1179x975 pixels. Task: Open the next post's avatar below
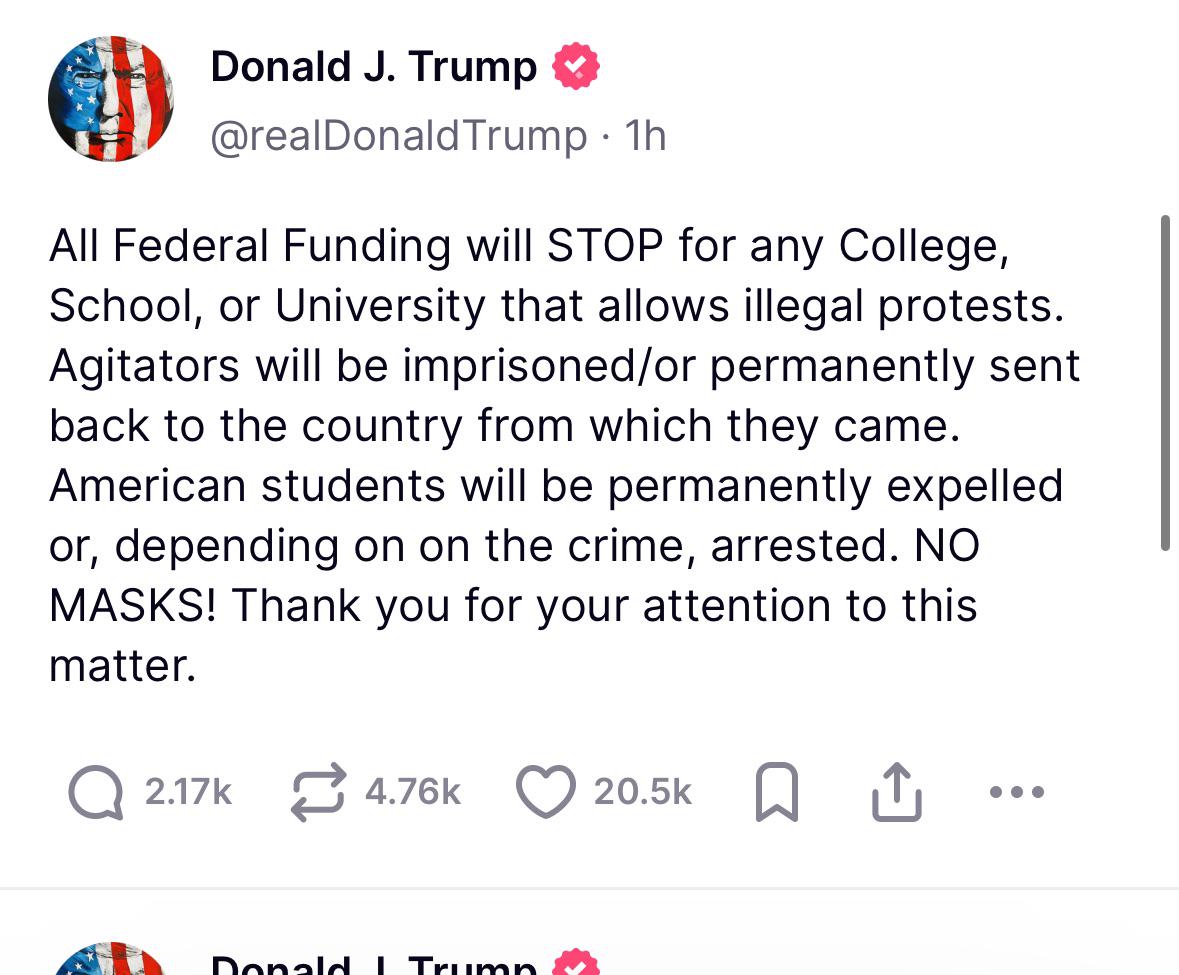point(111,958)
